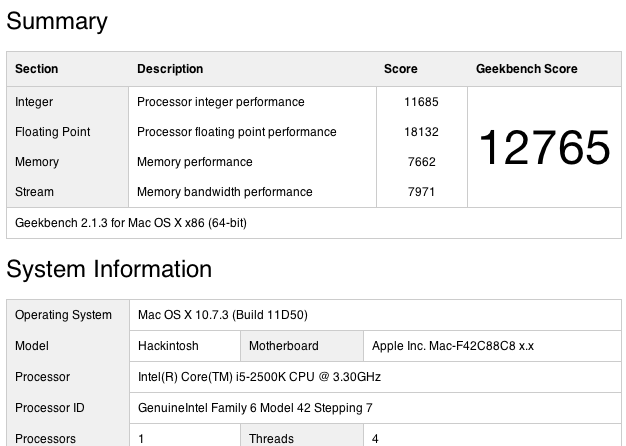Image resolution: width=626 pixels, height=446 pixels.
Task: Select the Apple Inc. Mac-F42C88C8 motherboard value
Action: 453,346
